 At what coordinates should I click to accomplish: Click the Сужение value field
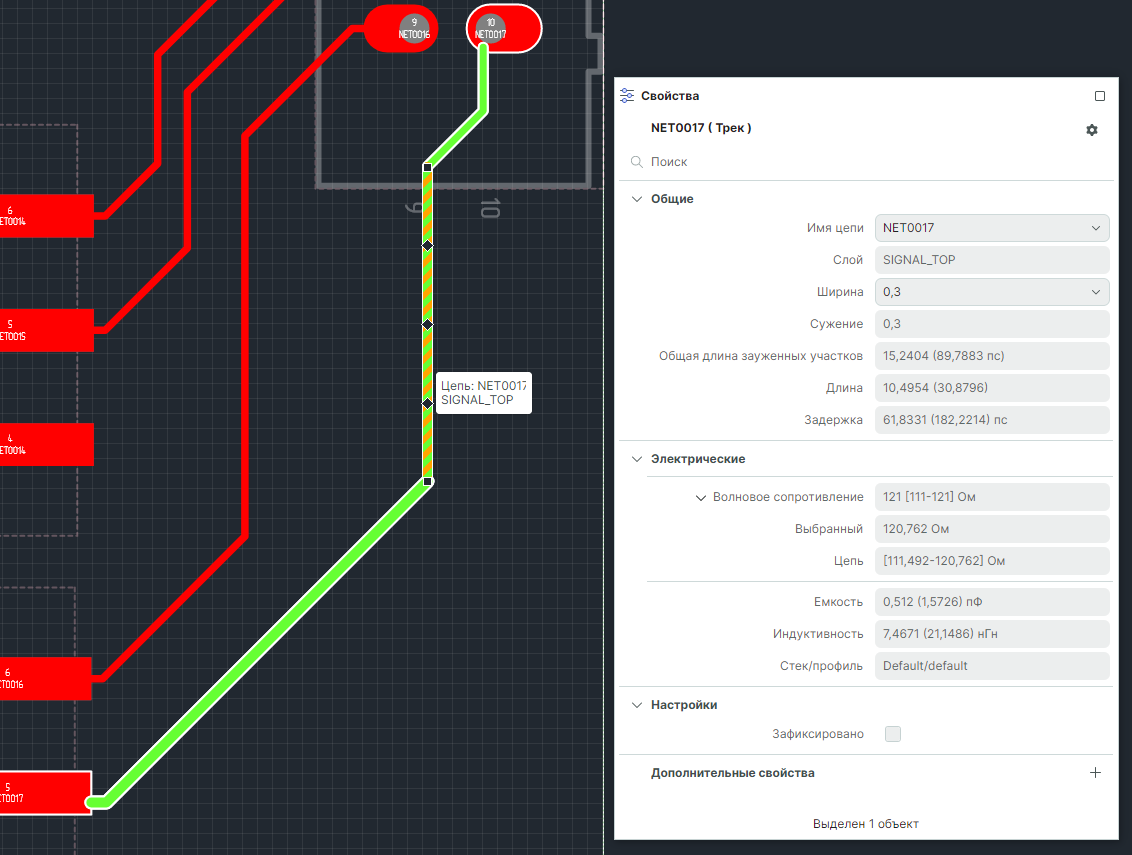[x=991, y=324]
